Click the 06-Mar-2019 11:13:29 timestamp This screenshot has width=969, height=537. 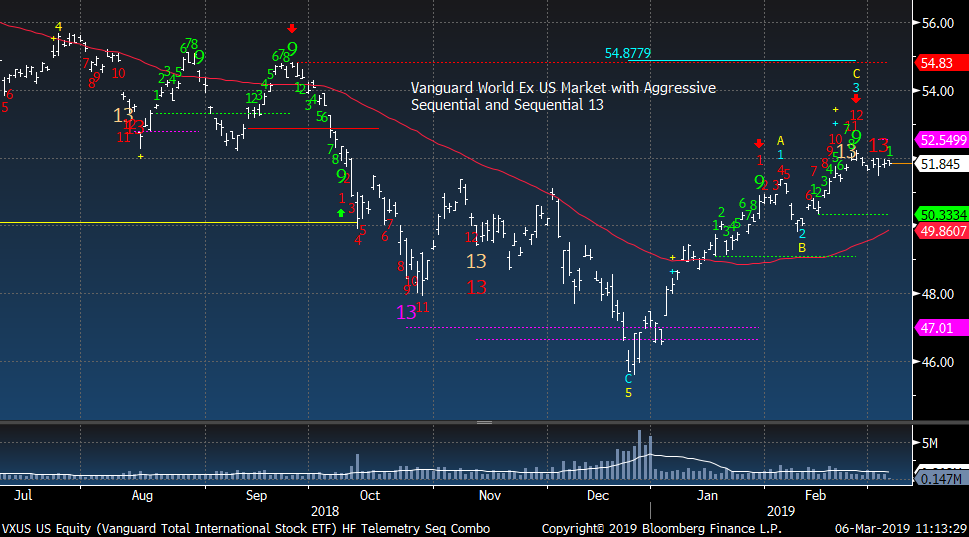click(900, 529)
